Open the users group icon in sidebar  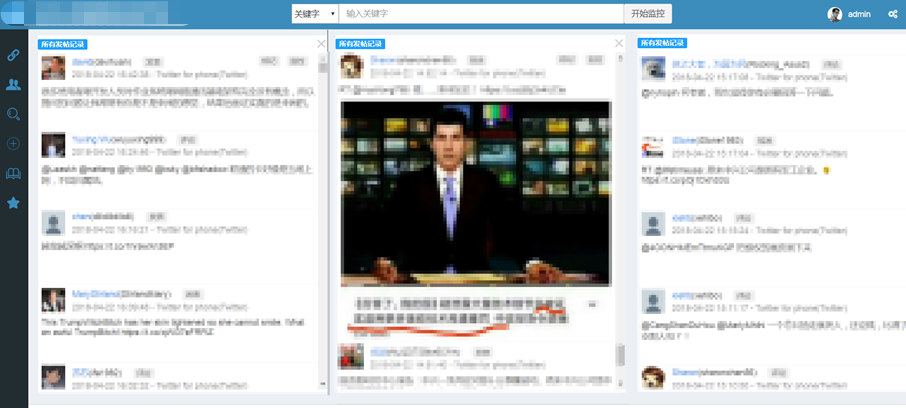point(13,85)
